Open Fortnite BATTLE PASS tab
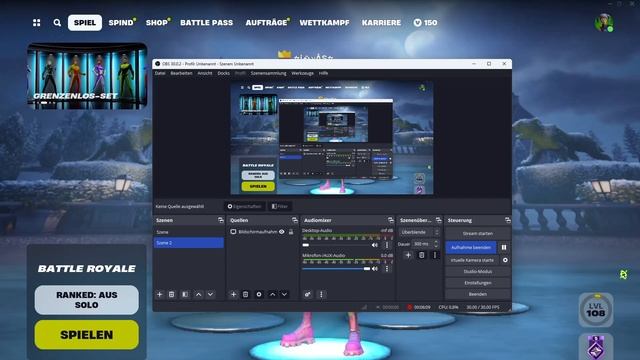This screenshot has width=640, height=360. pos(207,23)
